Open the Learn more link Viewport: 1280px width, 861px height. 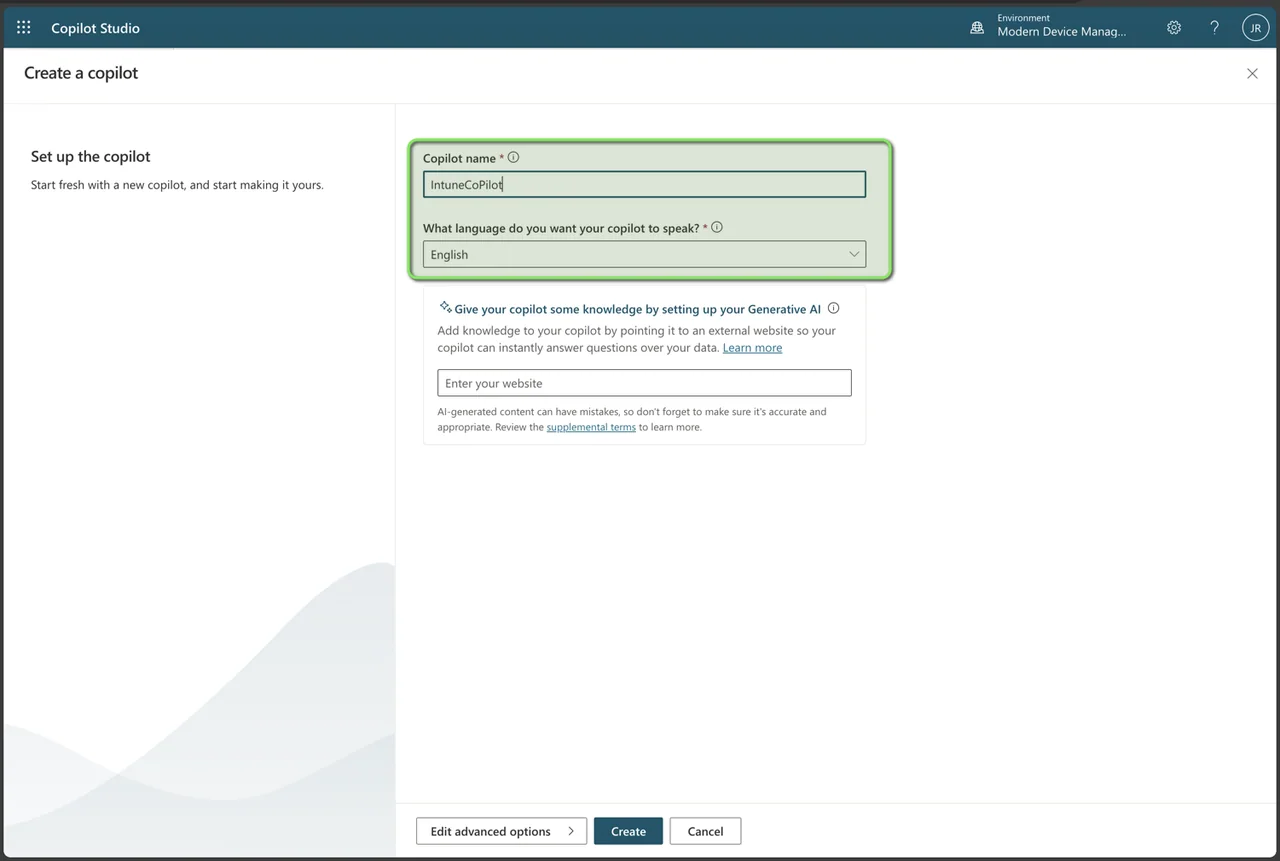coord(752,348)
